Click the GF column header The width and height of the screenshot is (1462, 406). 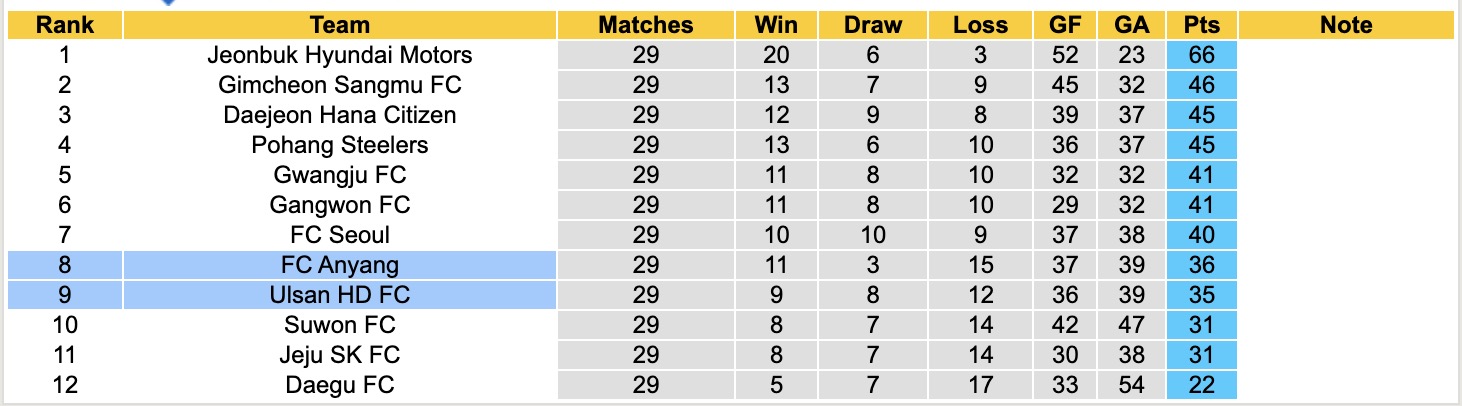pos(1065,25)
